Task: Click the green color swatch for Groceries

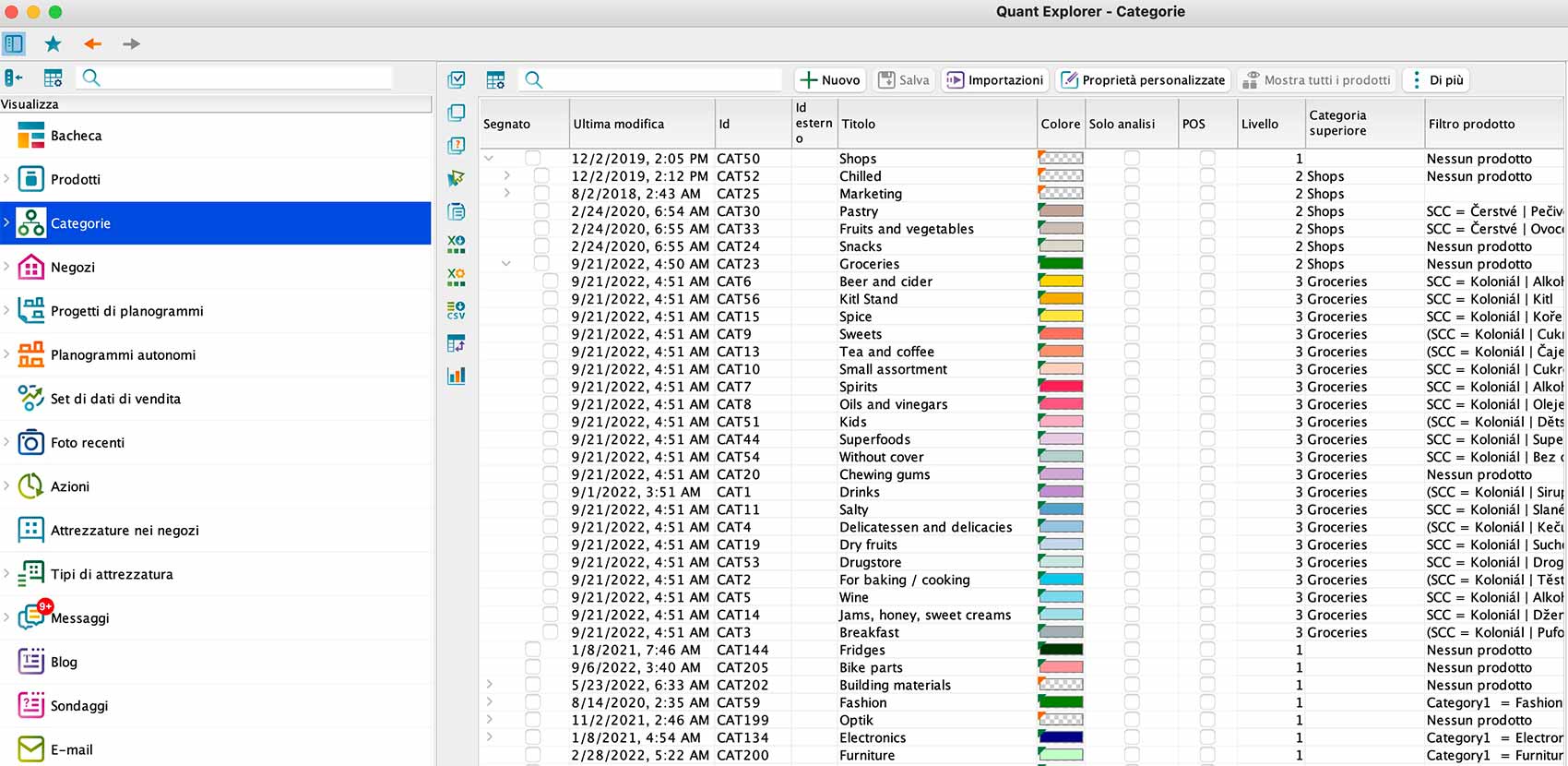Action: click(1061, 264)
